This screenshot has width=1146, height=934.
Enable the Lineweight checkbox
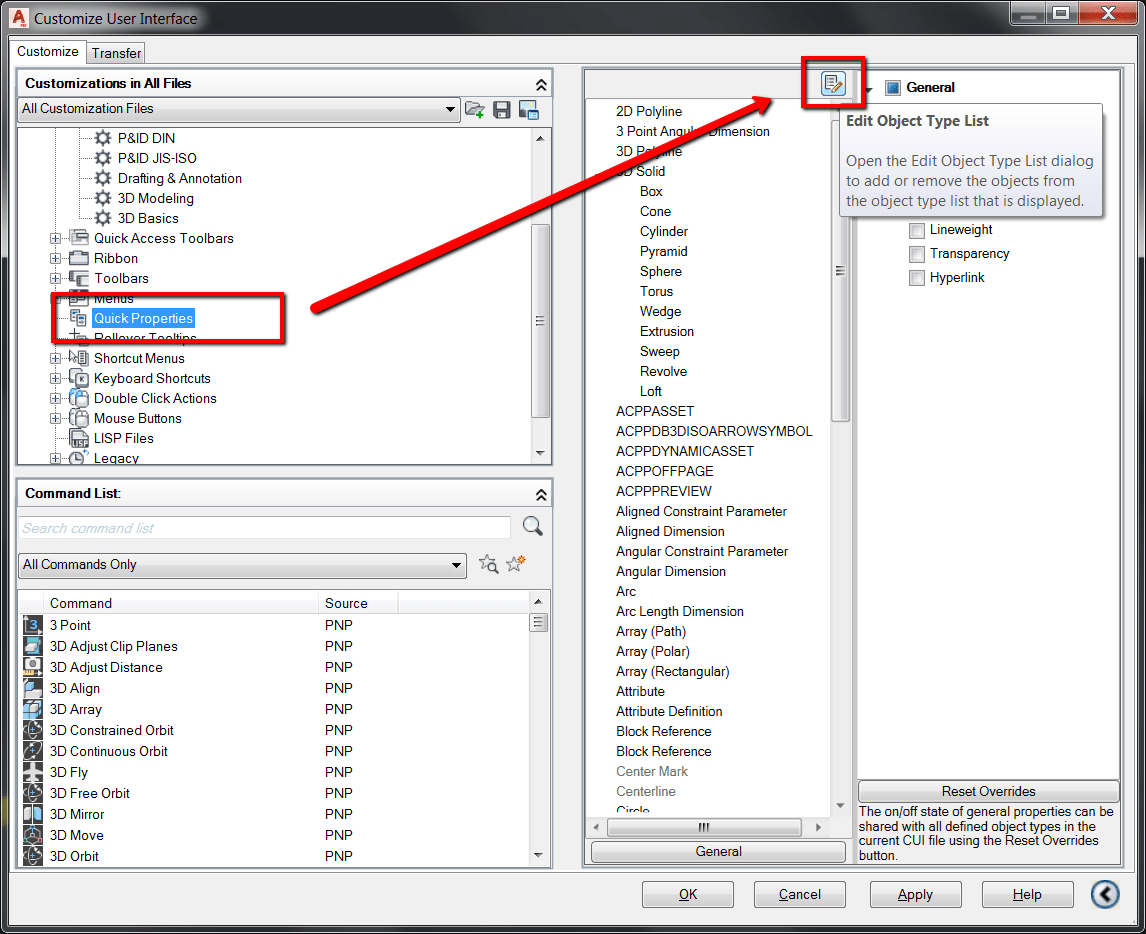point(916,230)
